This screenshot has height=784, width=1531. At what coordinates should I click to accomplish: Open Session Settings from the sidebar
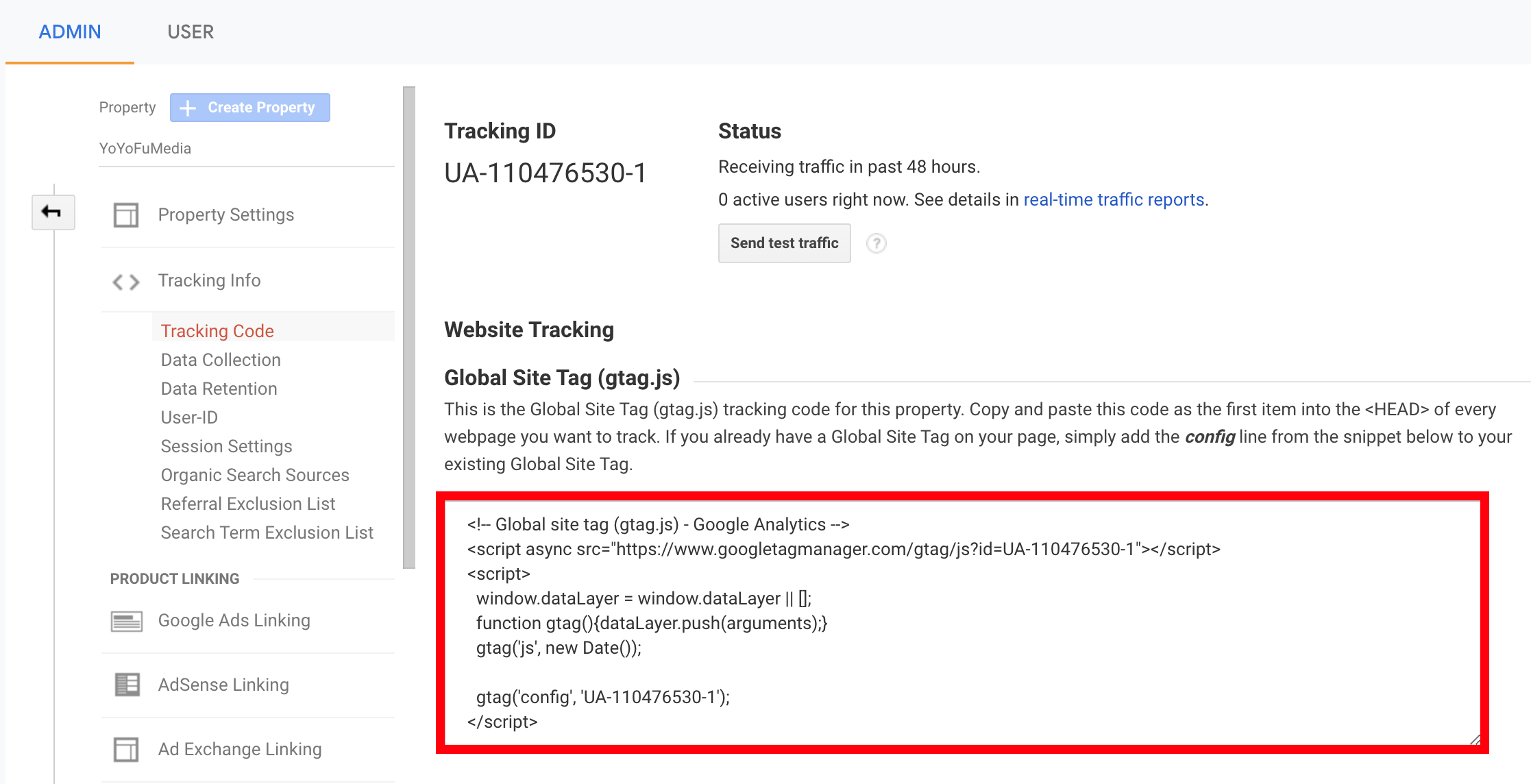[x=226, y=445]
